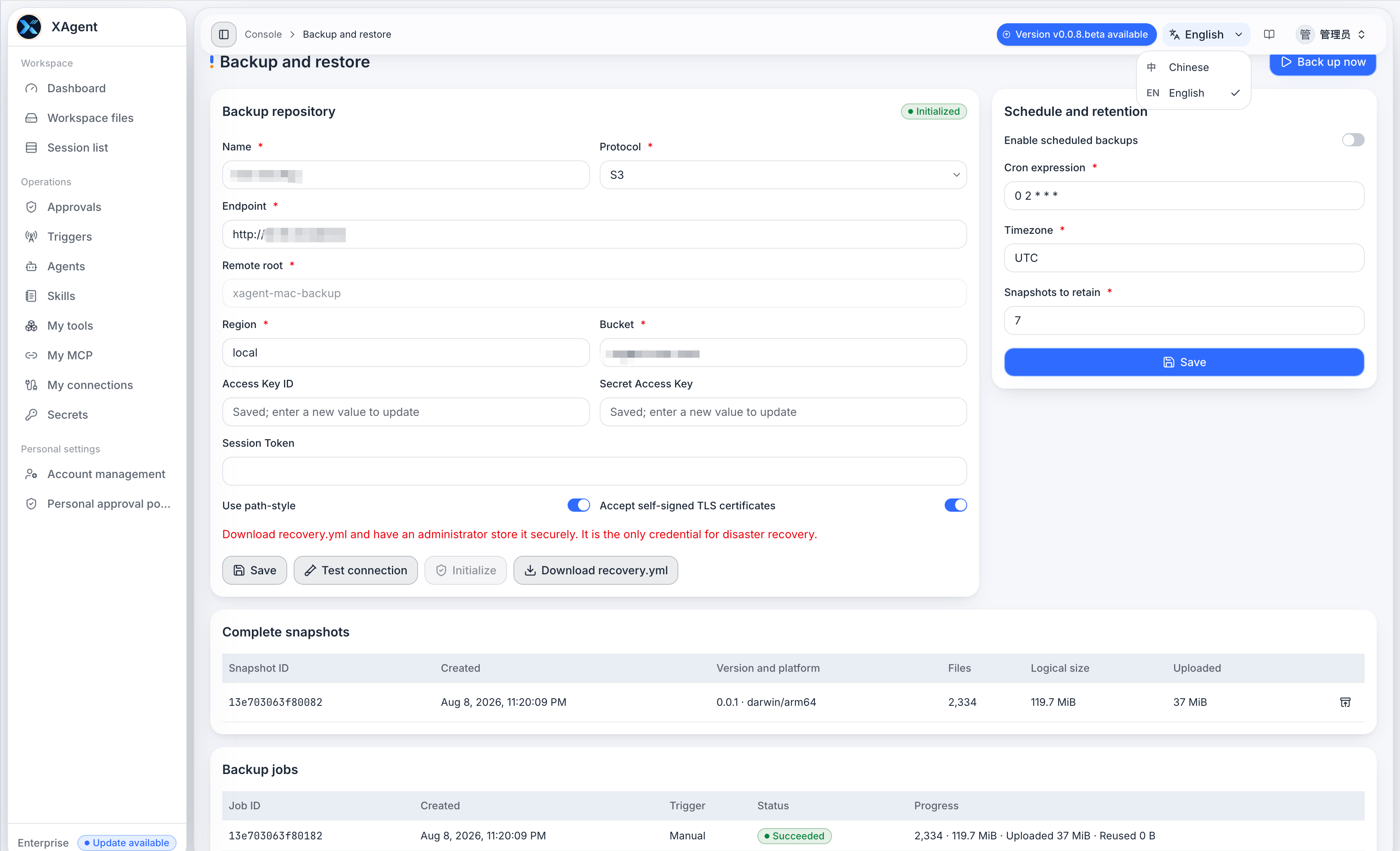
Task: Click the XAgent logo icon
Action: tap(28, 27)
